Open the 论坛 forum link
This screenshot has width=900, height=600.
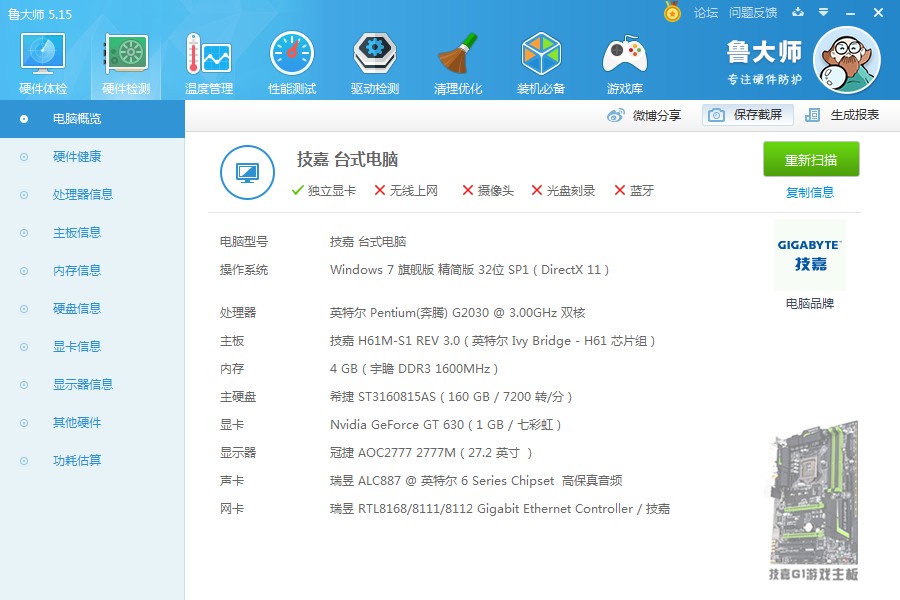coord(706,13)
